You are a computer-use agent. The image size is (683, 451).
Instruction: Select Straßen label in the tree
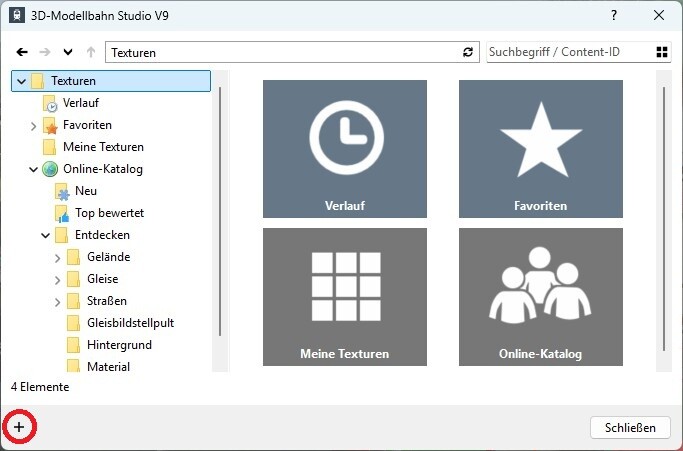click(x=107, y=301)
